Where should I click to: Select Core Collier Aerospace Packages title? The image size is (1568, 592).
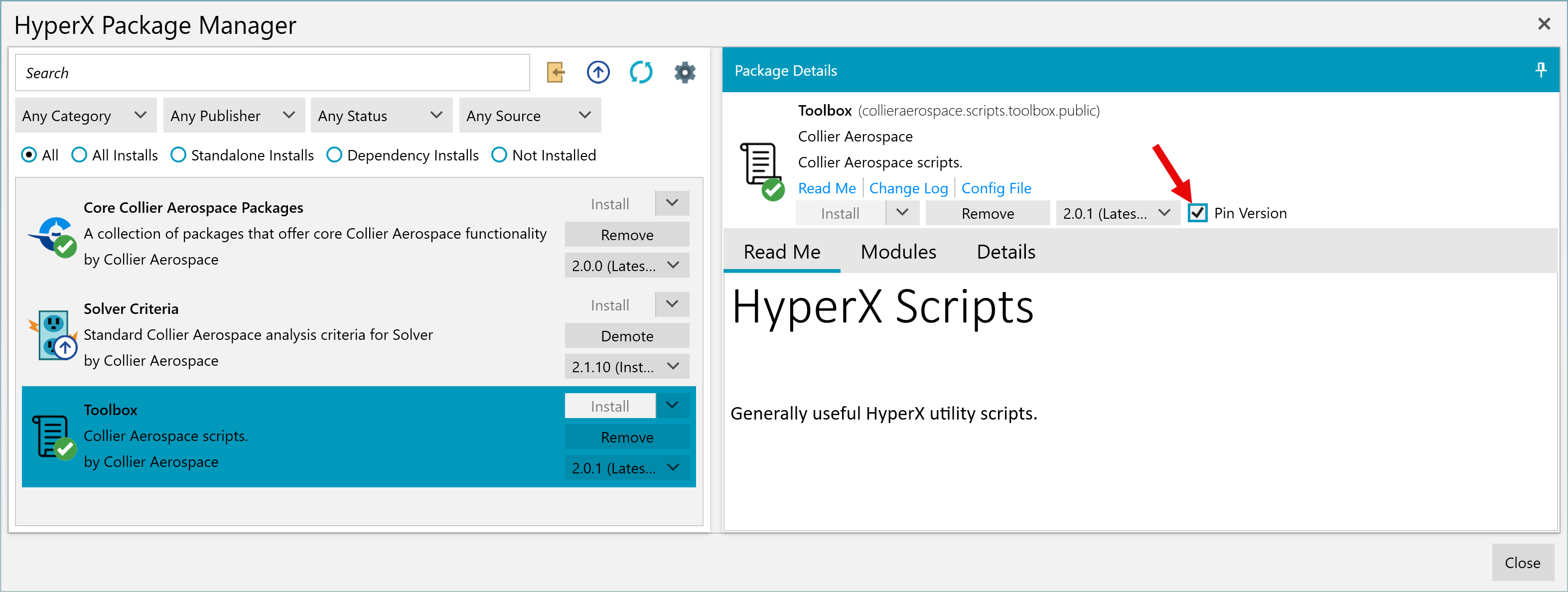point(193,207)
